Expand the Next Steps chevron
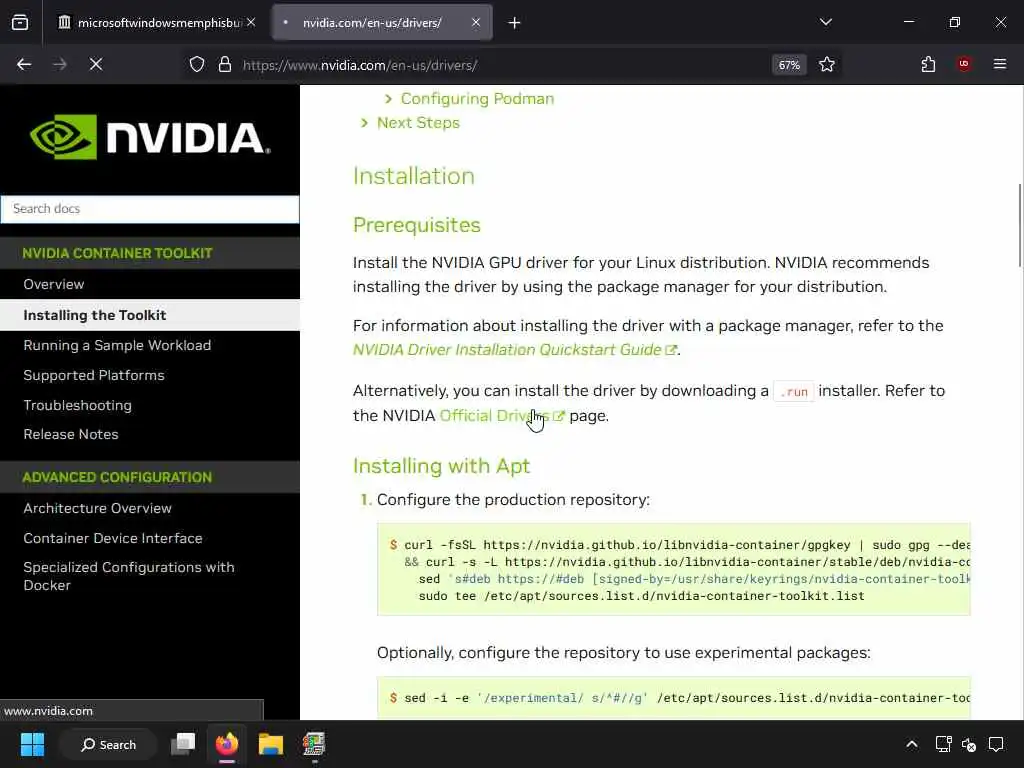The width and height of the screenshot is (1024, 768). point(364,123)
